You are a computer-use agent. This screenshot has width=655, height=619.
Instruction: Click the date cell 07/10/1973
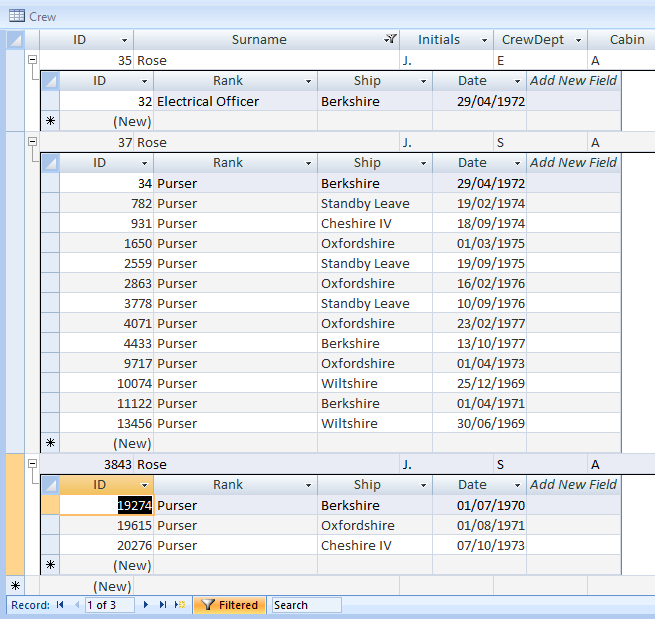click(479, 545)
